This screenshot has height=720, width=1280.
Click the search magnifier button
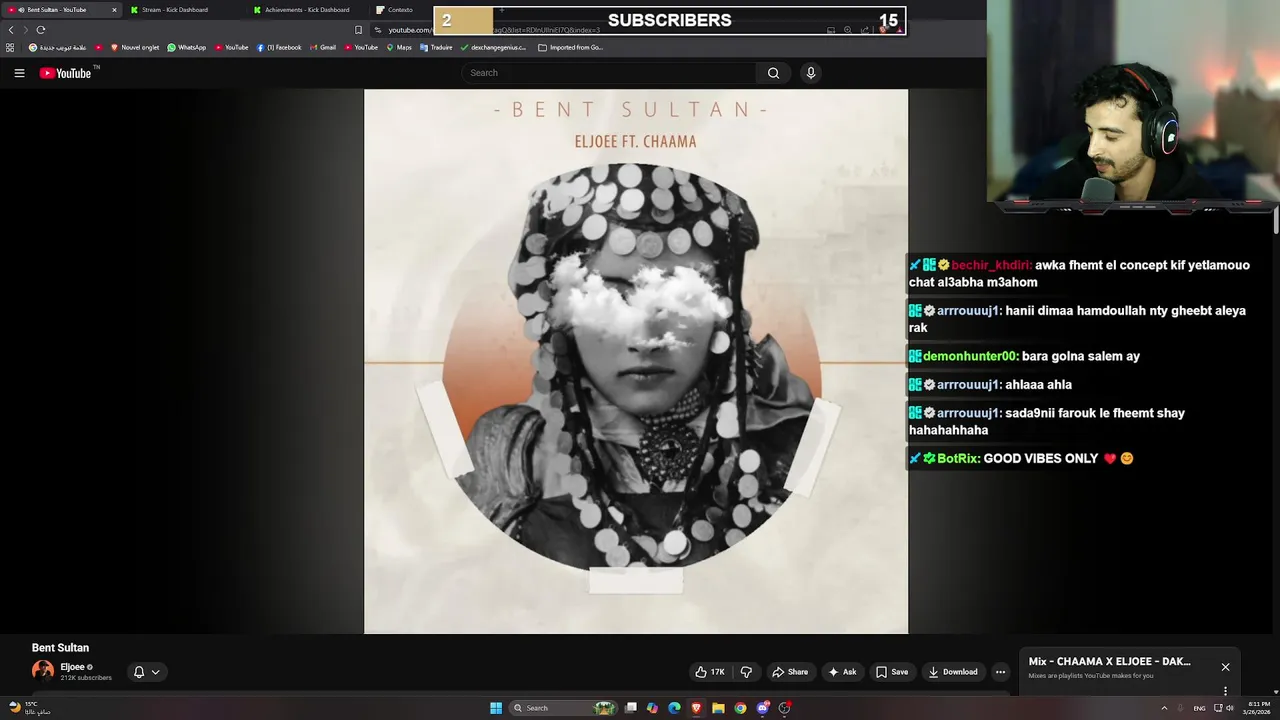(773, 73)
